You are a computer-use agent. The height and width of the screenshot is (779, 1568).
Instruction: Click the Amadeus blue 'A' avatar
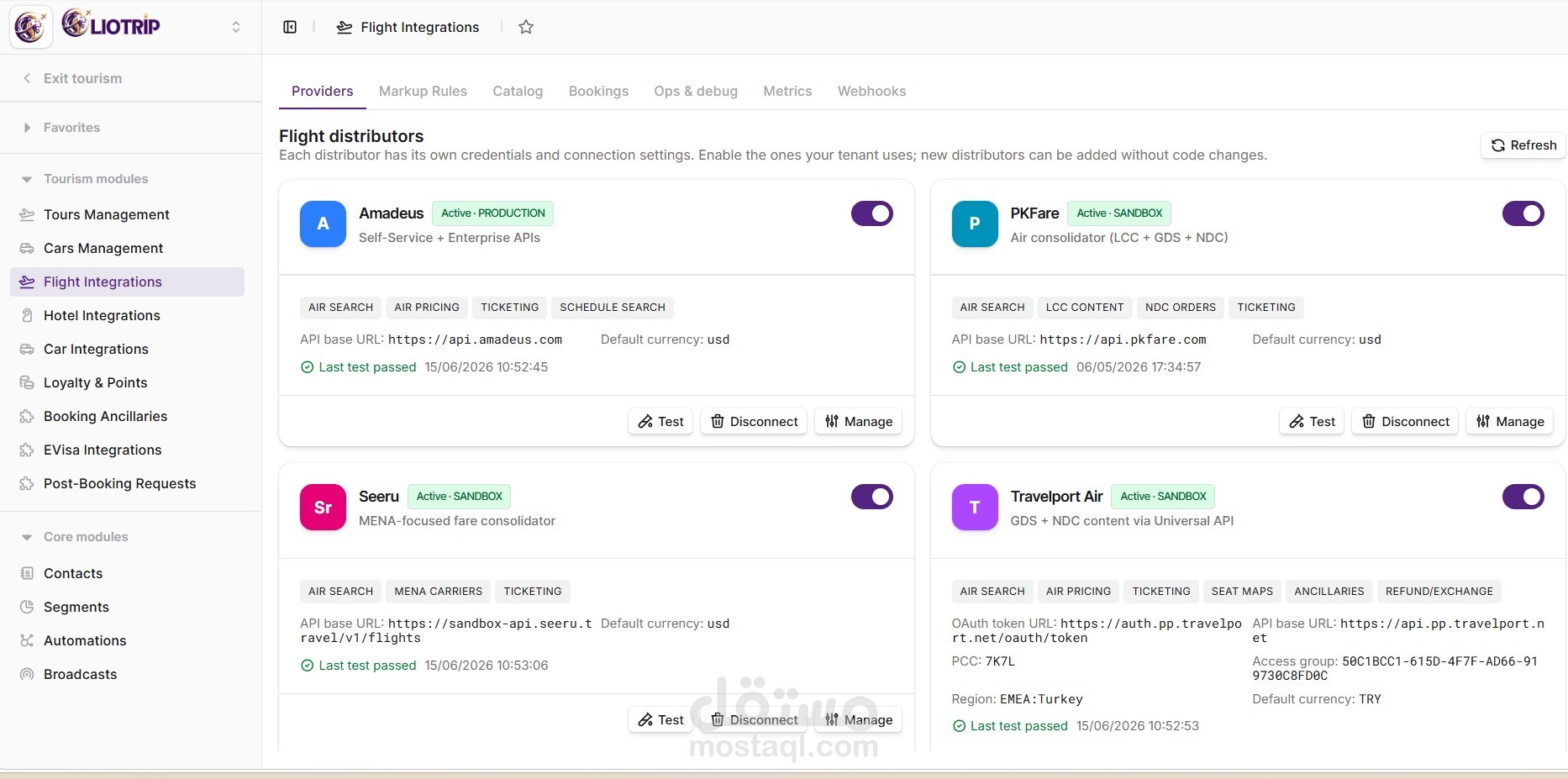(323, 224)
